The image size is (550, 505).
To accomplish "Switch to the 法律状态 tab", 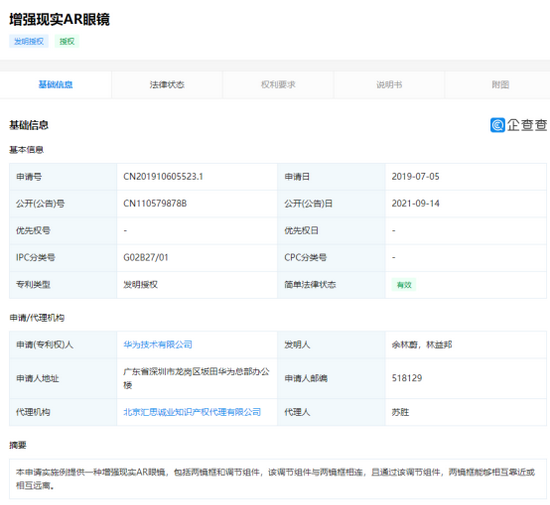I will pyautogui.click(x=167, y=85).
